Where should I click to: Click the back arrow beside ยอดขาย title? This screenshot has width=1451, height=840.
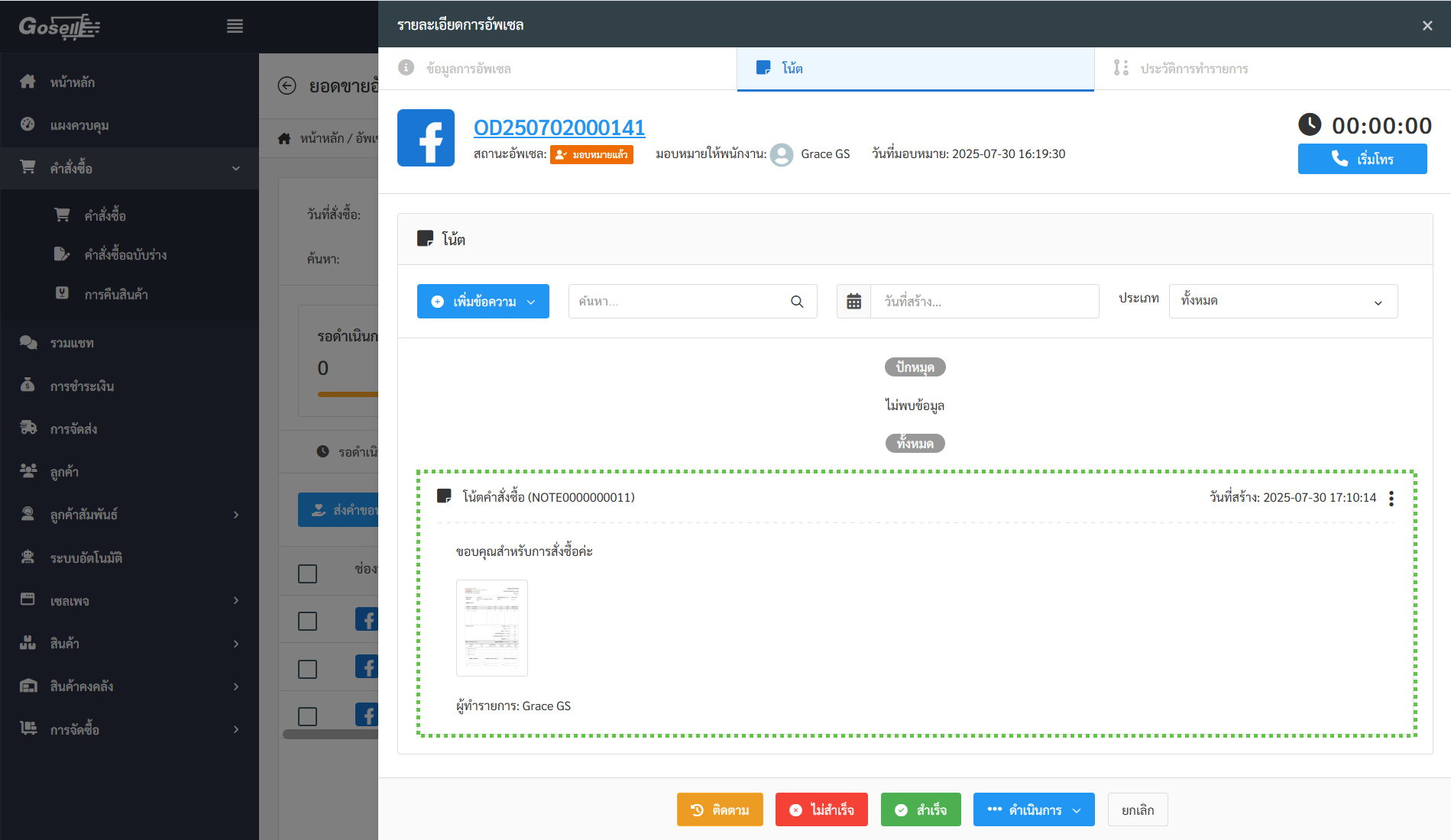pos(287,86)
